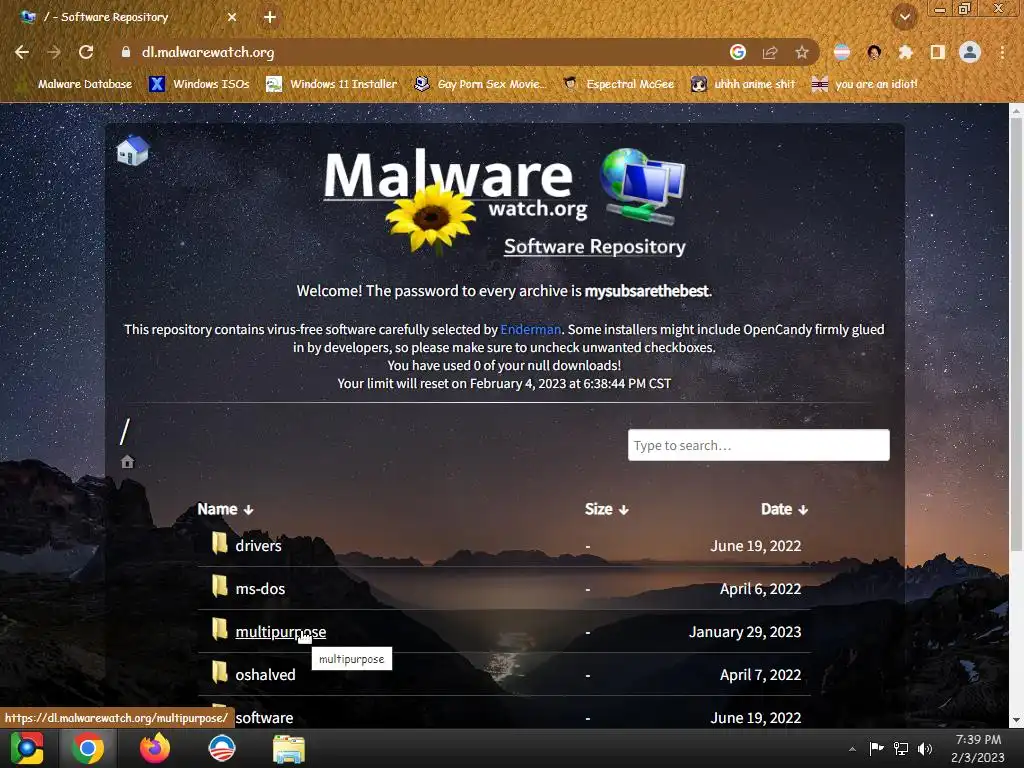The width and height of the screenshot is (1024, 768).
Task: Click the share page icon in the address bar
Action: click(x=770, y=52)
